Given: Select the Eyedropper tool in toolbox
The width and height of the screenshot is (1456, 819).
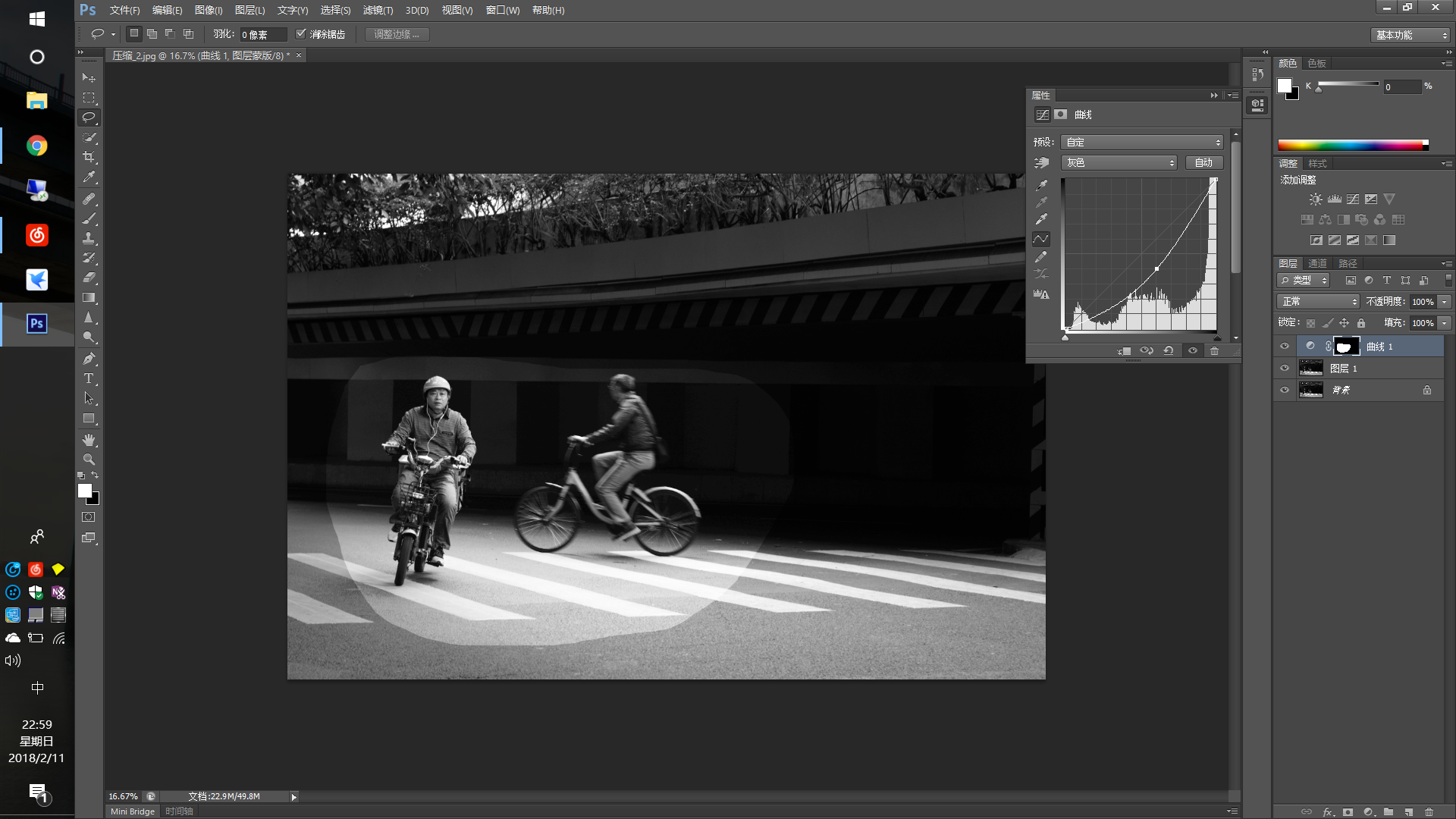Looking at the screenshot, I should 89,177.
